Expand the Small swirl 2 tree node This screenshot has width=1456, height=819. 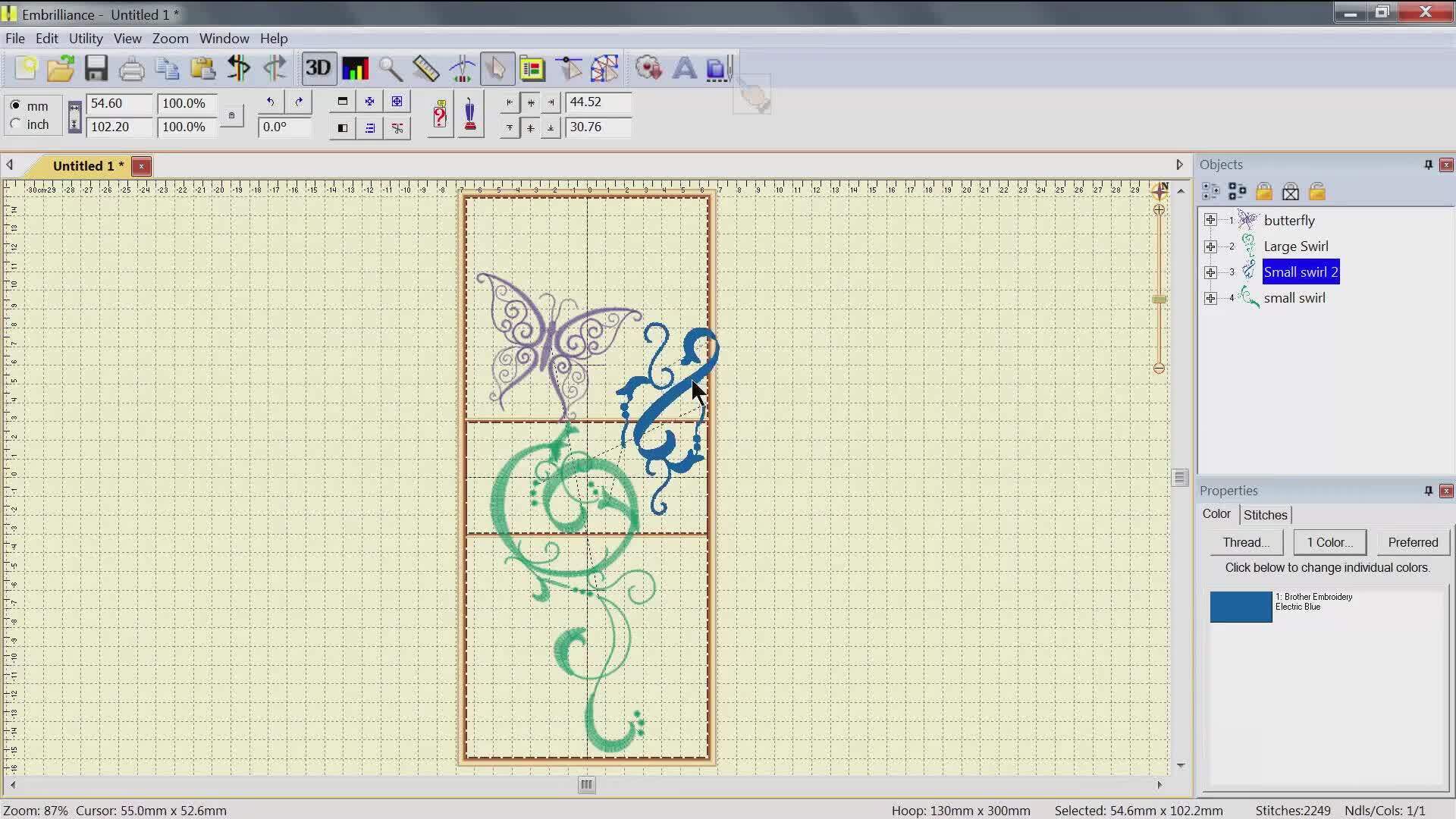pos(1210,272)
